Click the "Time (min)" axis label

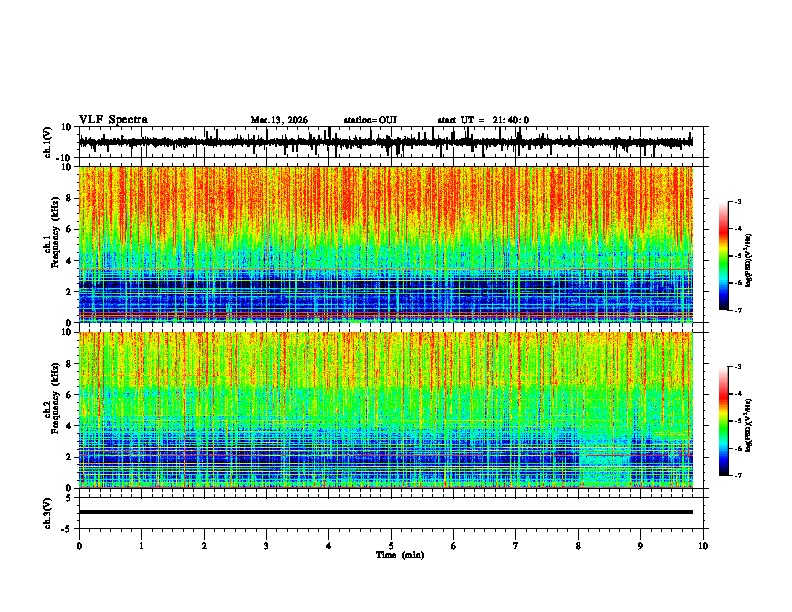click(x=400, y=555)
